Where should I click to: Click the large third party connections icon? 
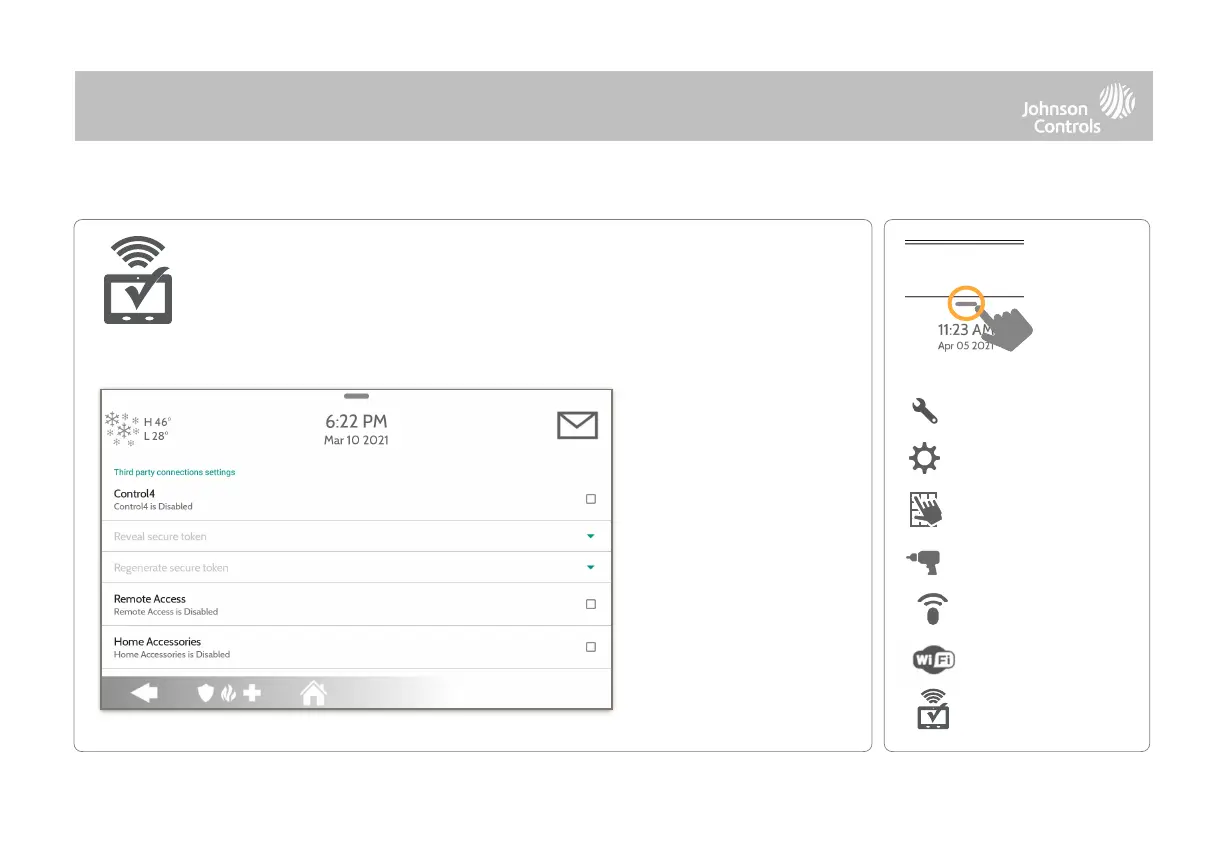(x=138, y=279)
